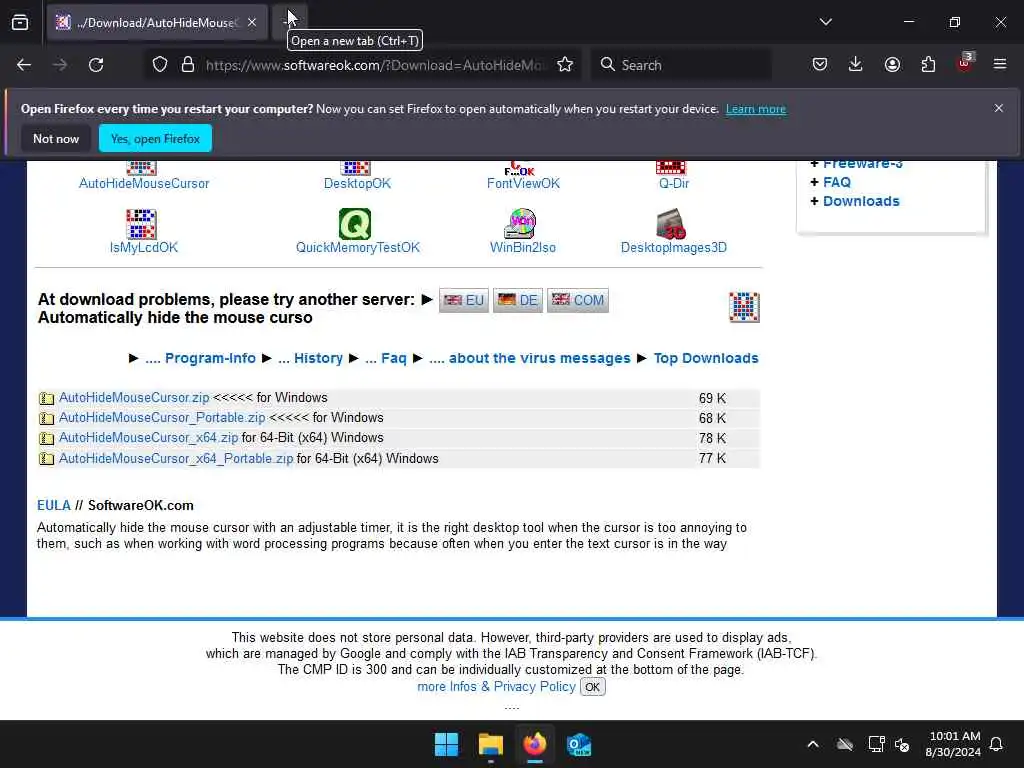Open Learn more link
Viewport: 1024px width, 768px height.
tap(756, 109)
